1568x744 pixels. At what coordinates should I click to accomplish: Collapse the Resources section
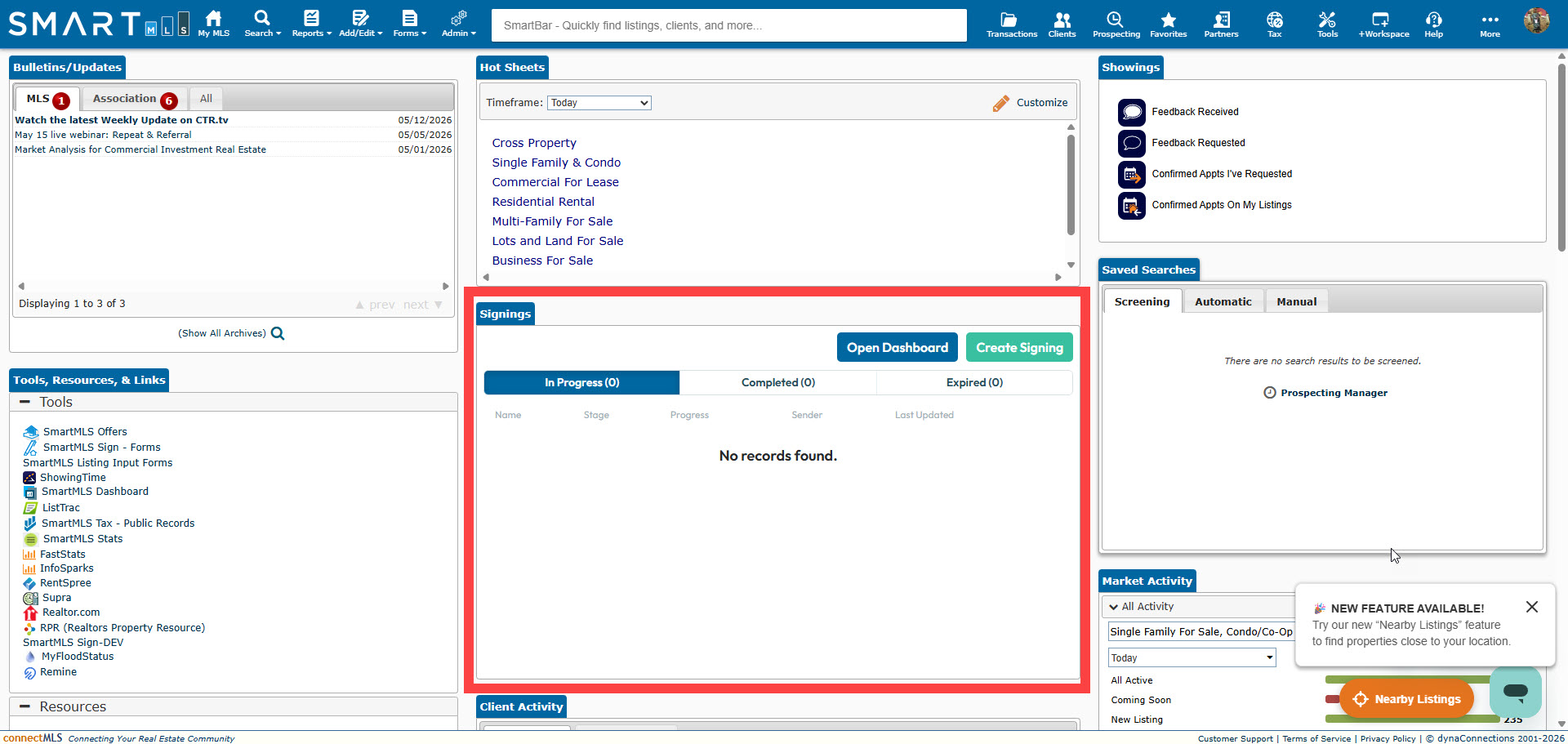25,706
